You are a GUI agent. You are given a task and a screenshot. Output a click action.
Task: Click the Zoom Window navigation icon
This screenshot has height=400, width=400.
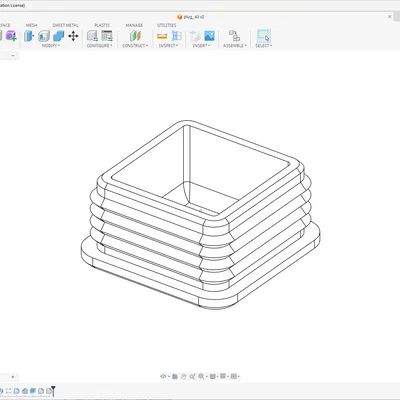[x=201, y=376]
